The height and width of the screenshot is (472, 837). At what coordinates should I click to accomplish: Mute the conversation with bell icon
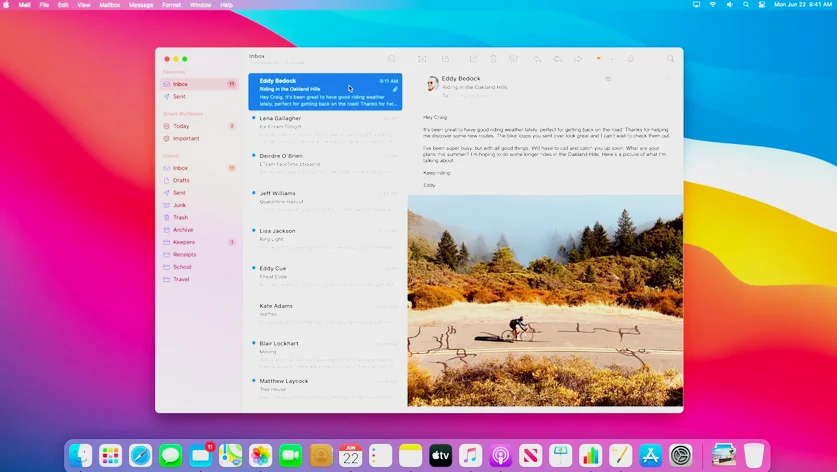pos(630,59)
